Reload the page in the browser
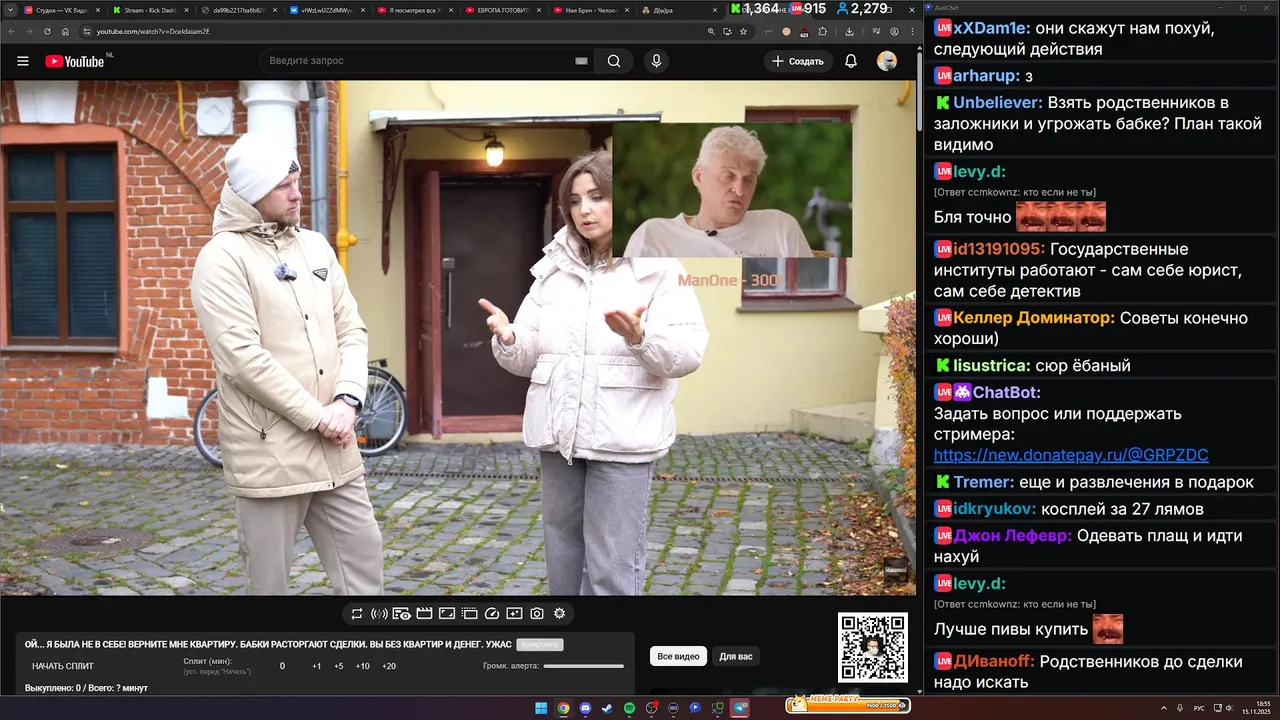The image size is (1280, 720). (47, 31)
